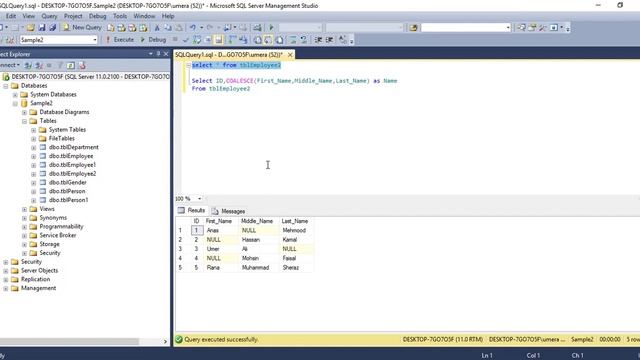Select the Service Broker folder

58,236
